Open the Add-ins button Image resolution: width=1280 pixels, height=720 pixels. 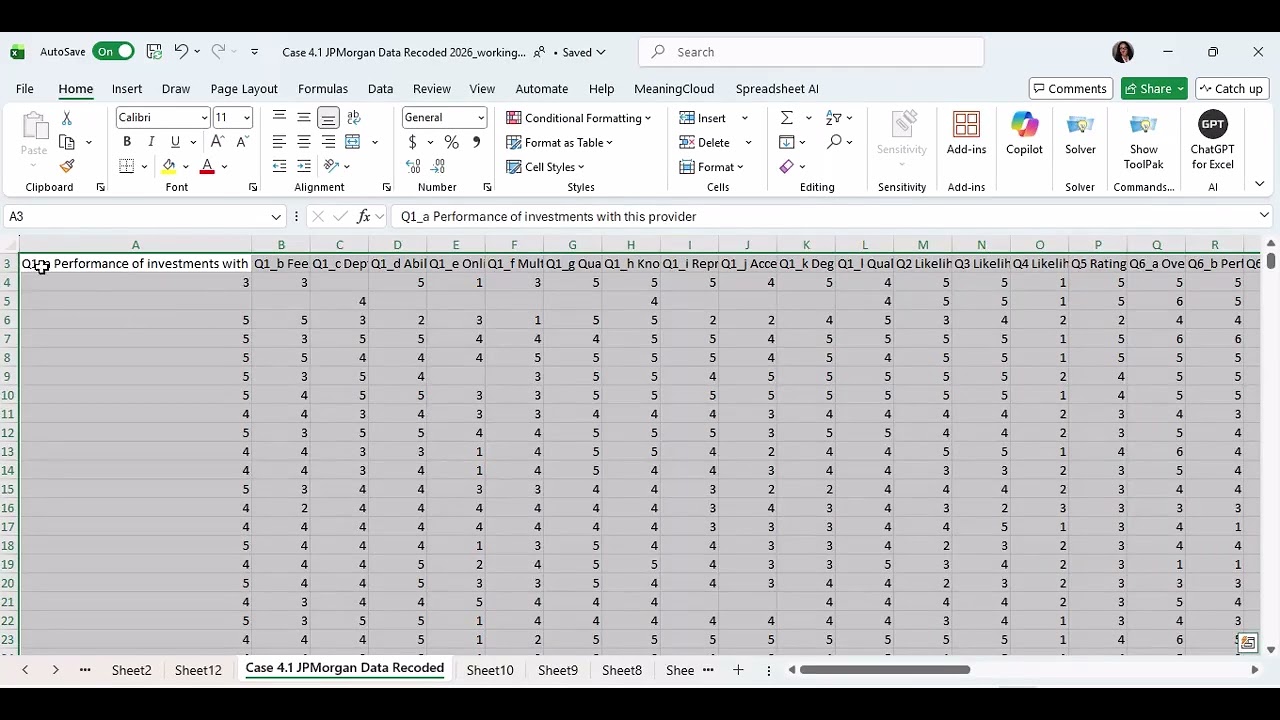[x=966, y=134]
